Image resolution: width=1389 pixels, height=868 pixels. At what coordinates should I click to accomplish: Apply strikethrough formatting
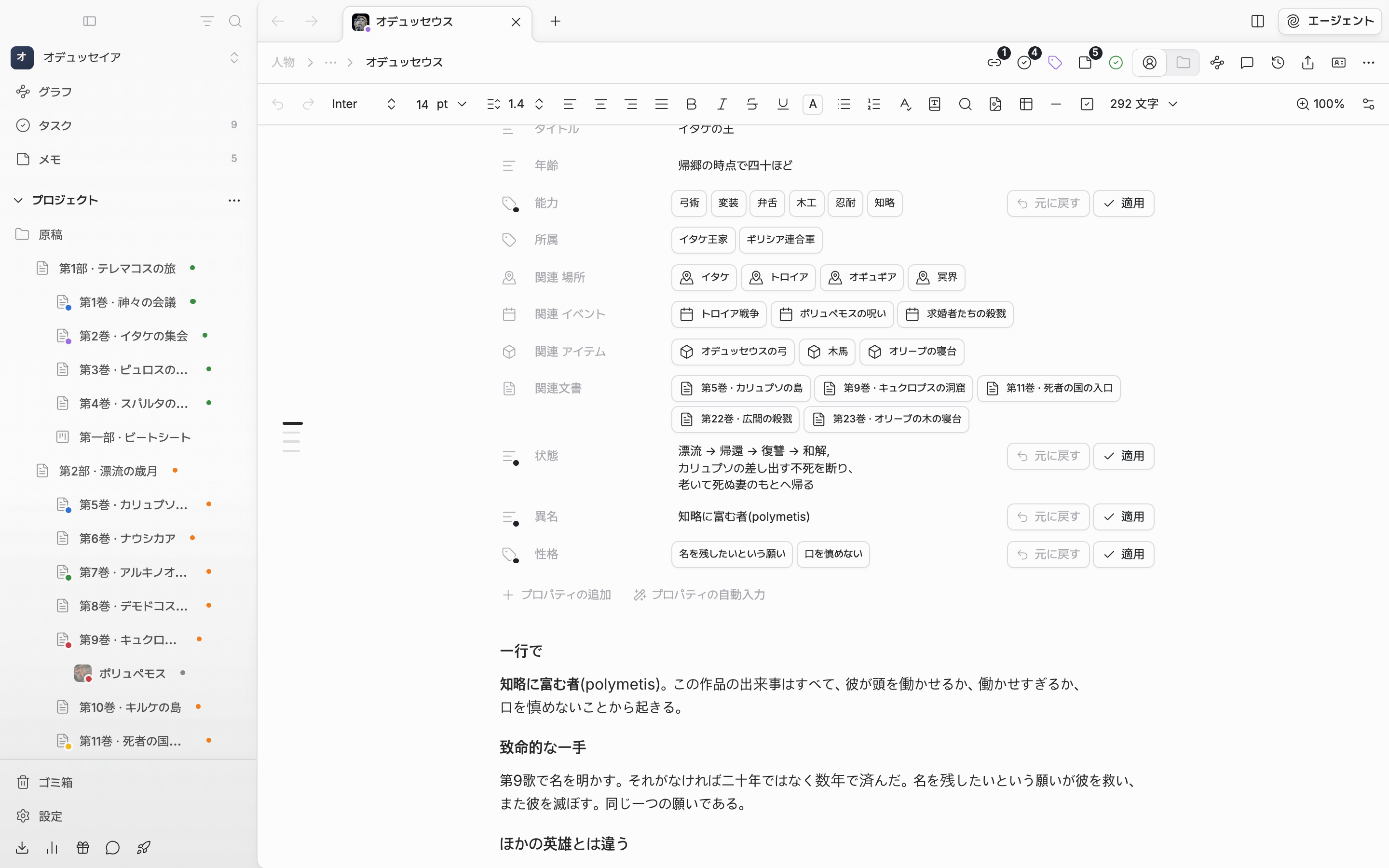click(x=752, y=104)
